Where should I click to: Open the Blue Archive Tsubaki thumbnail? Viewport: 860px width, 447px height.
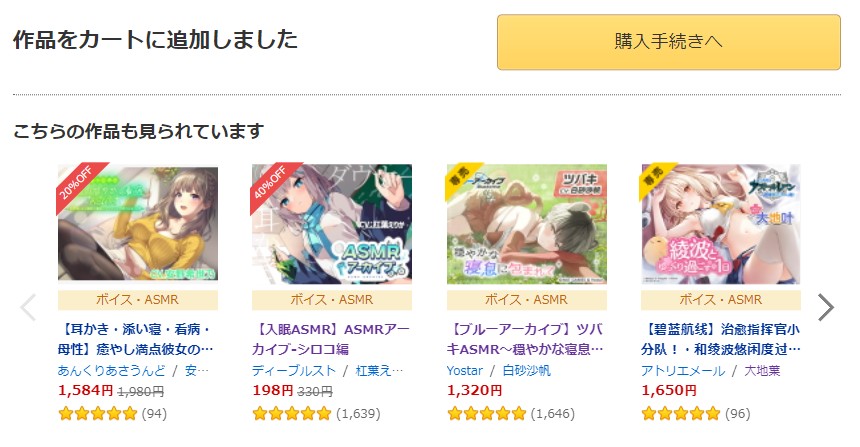526,223
